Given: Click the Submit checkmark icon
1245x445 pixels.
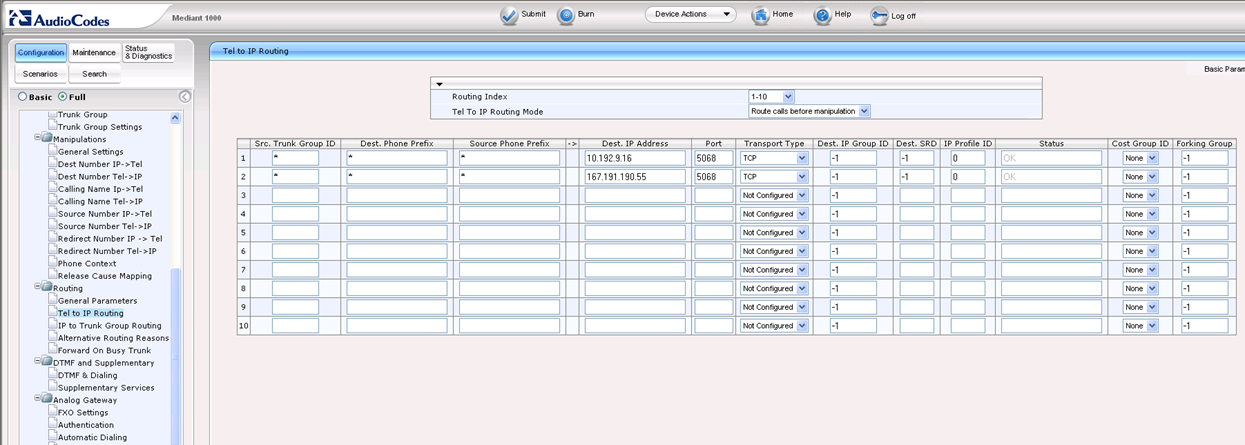Looking at the screenshot, I should click(509, 15).
